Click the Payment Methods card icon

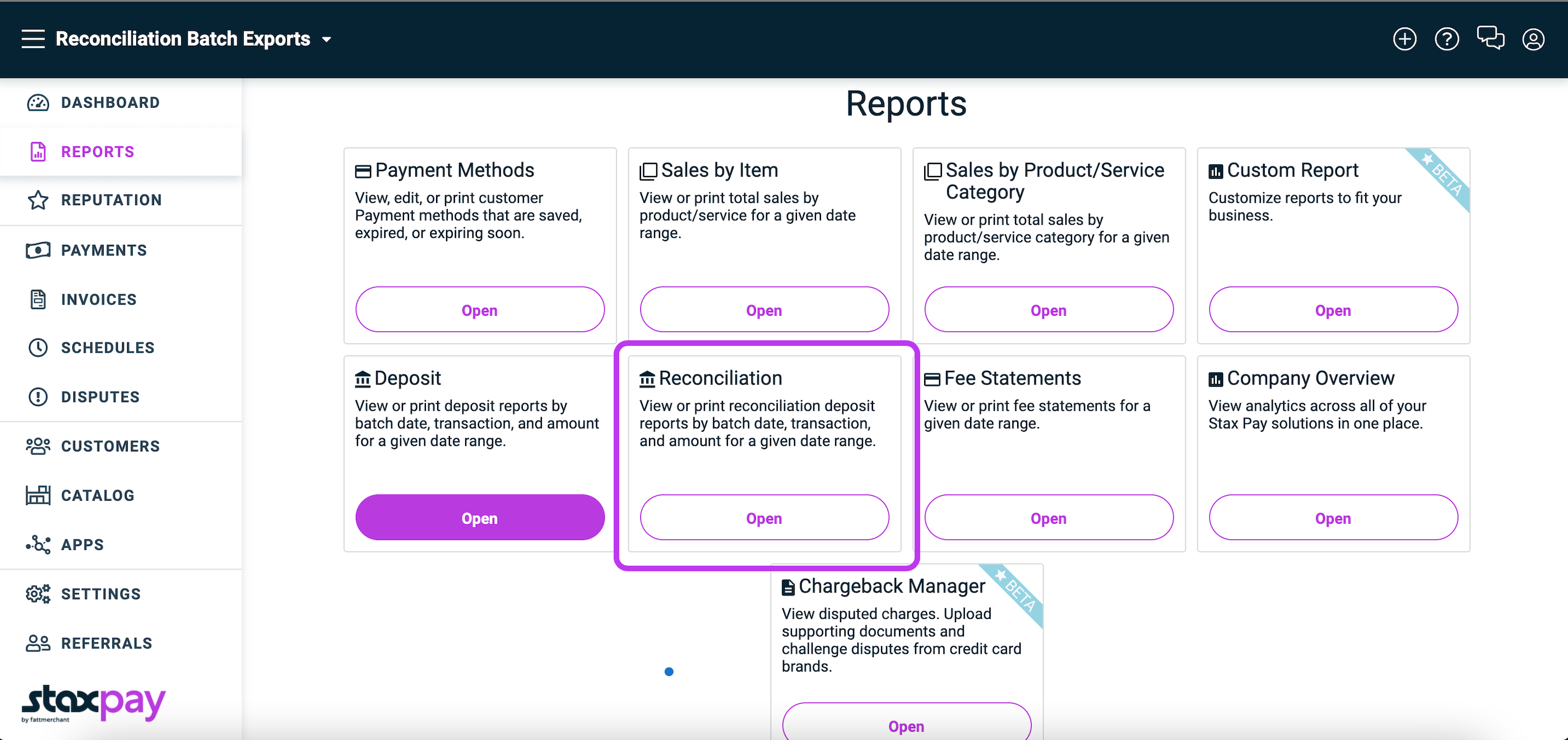(x=363, y=172)
